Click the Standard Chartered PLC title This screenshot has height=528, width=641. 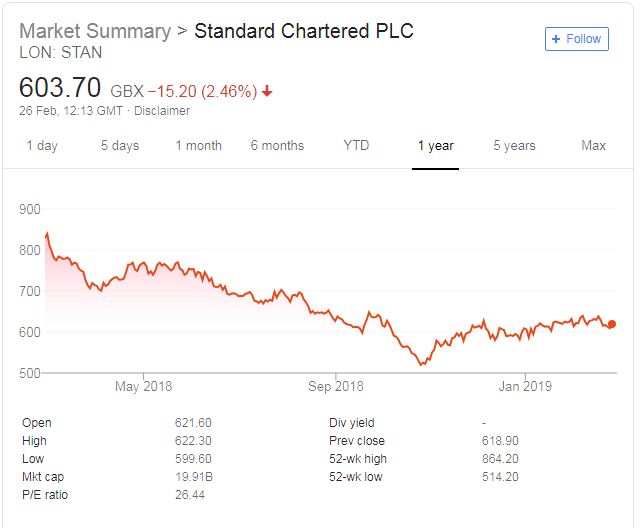304,31
